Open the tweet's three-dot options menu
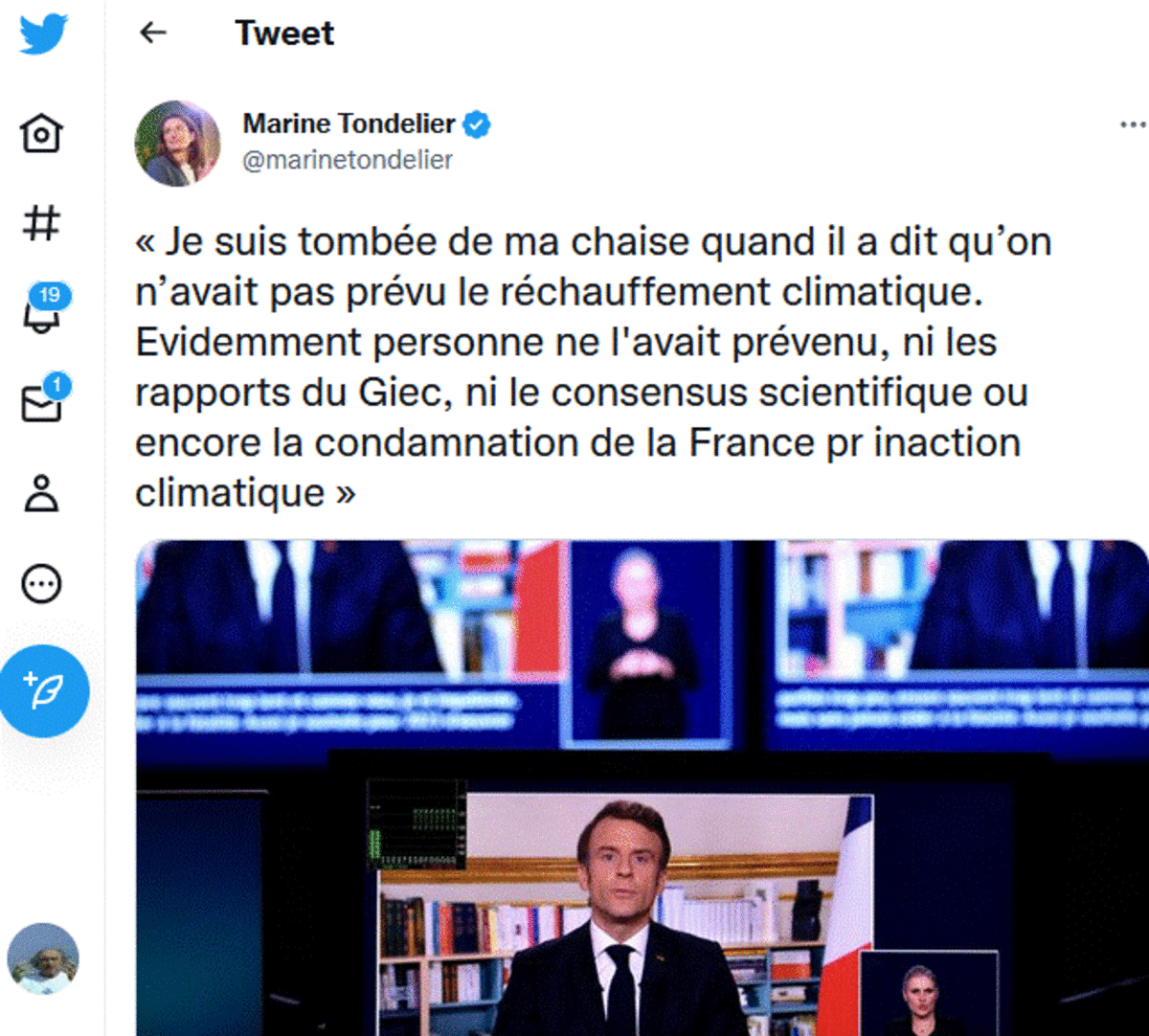The width and height of the screenshot is (1149, 1036). (1133, 124)
